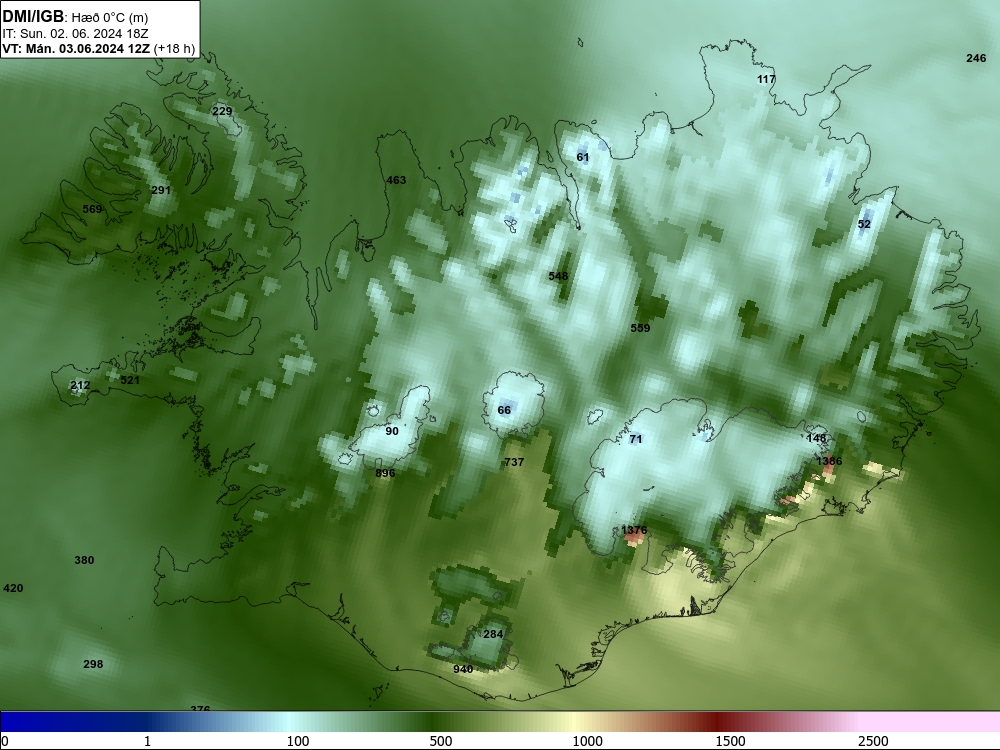Click the map value 284

pos(493,634)
